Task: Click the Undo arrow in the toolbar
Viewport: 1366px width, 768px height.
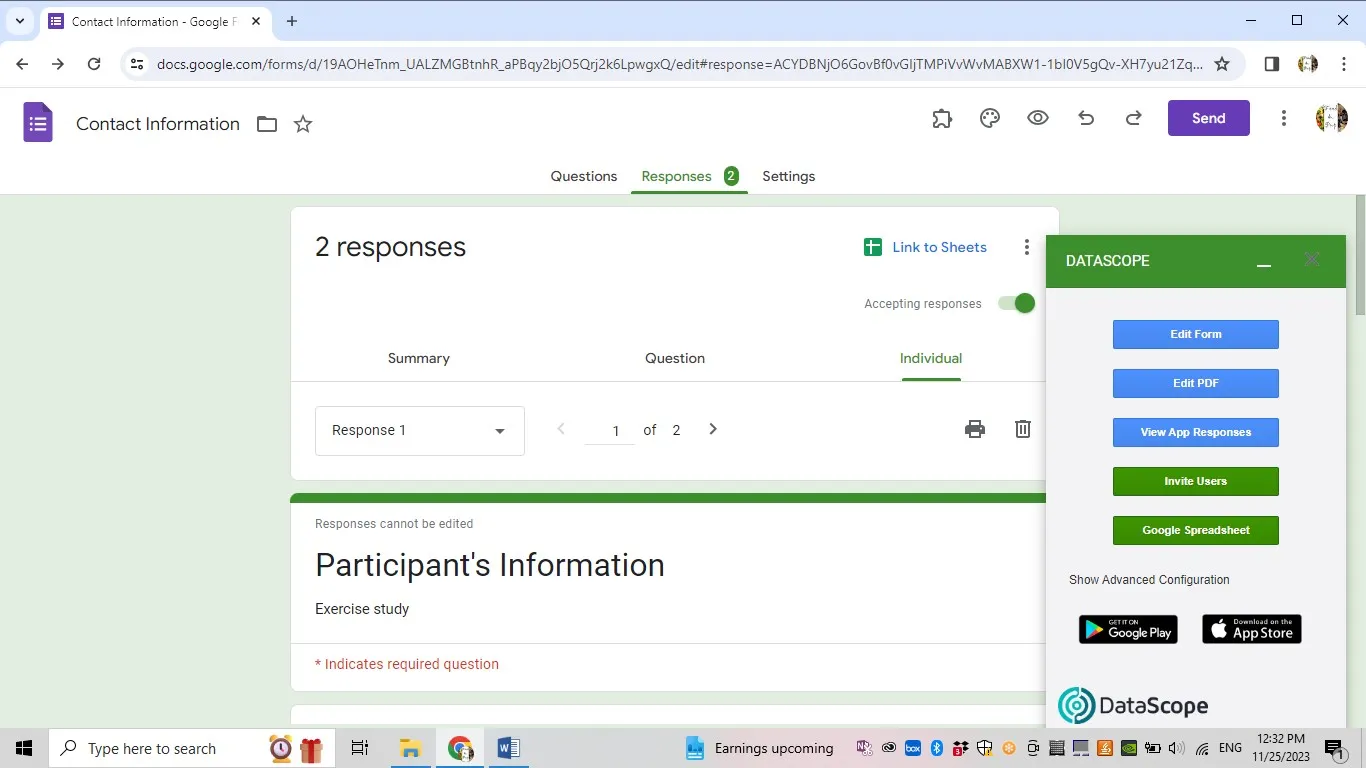Action: pos(1085,118)
